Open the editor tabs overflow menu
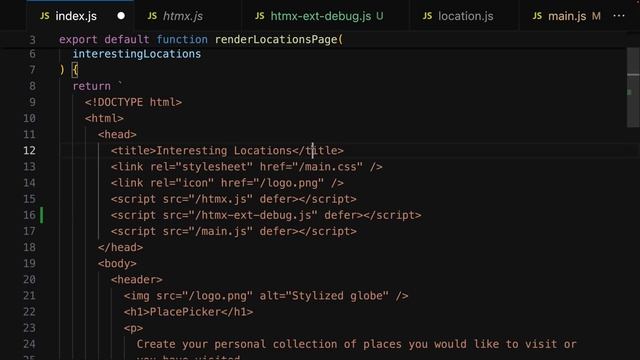The height and width of the screenshot is (360, 640). pyautogui.click(x=619, y=16)
